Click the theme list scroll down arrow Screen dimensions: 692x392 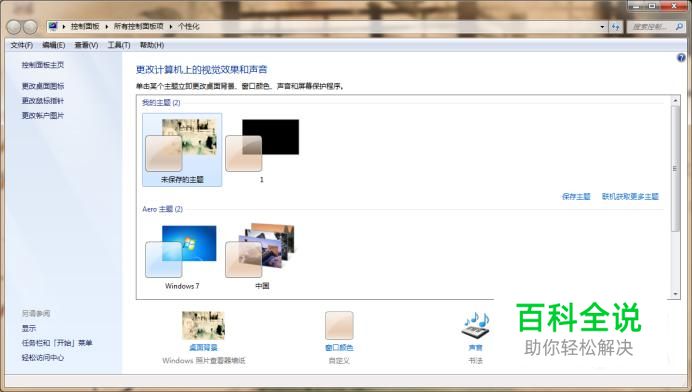click(675, 294)
